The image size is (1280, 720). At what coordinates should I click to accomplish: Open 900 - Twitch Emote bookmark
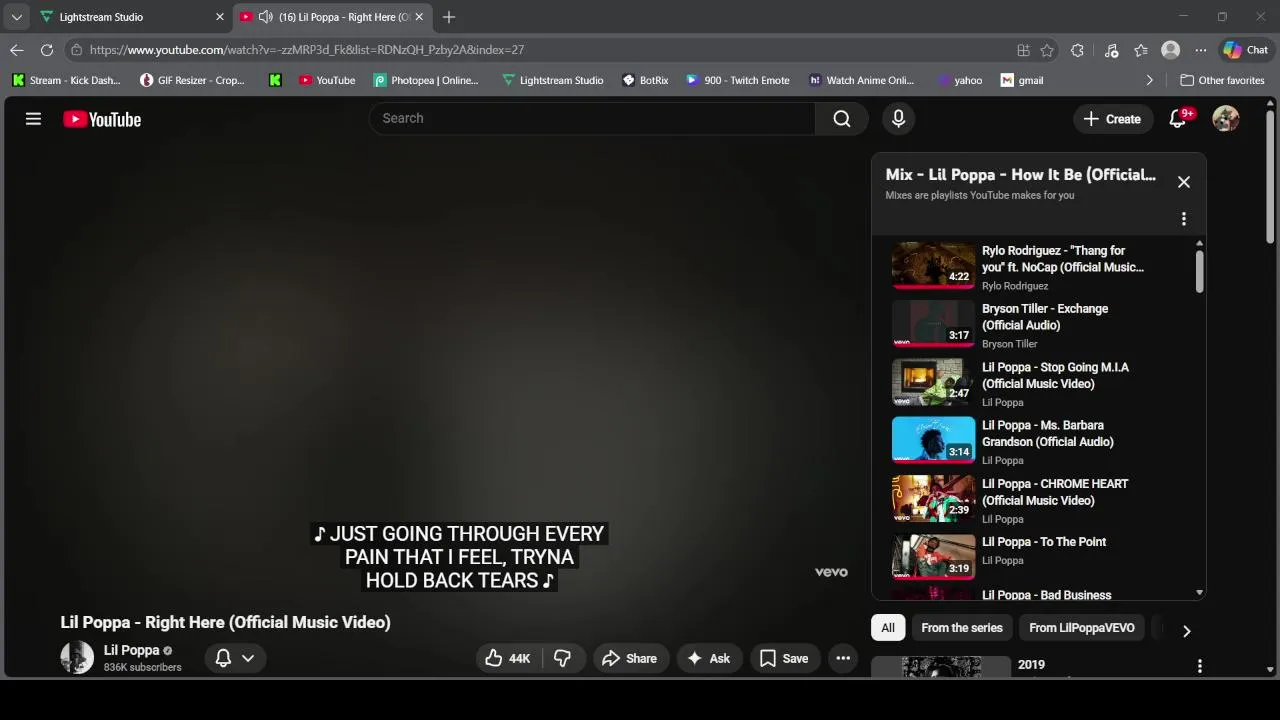(x=738, y=80)
